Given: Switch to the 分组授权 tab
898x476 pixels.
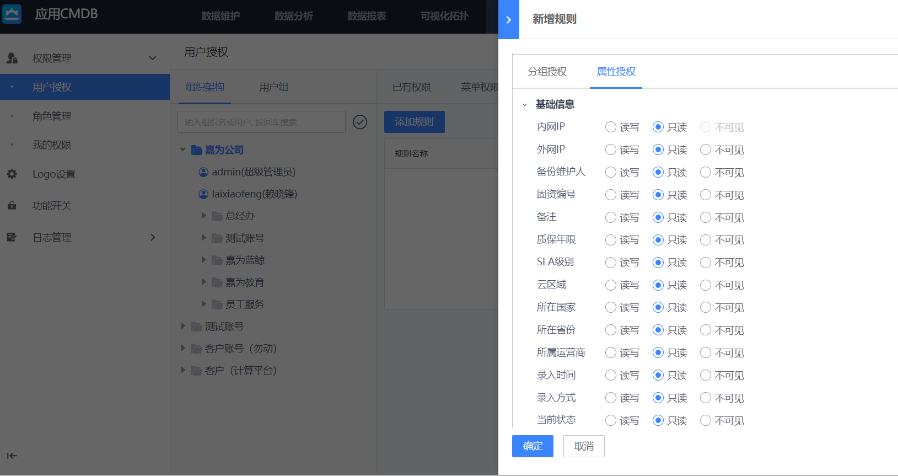Looking at the screenshot, I should pyautogui.click(x=548, y=72).
